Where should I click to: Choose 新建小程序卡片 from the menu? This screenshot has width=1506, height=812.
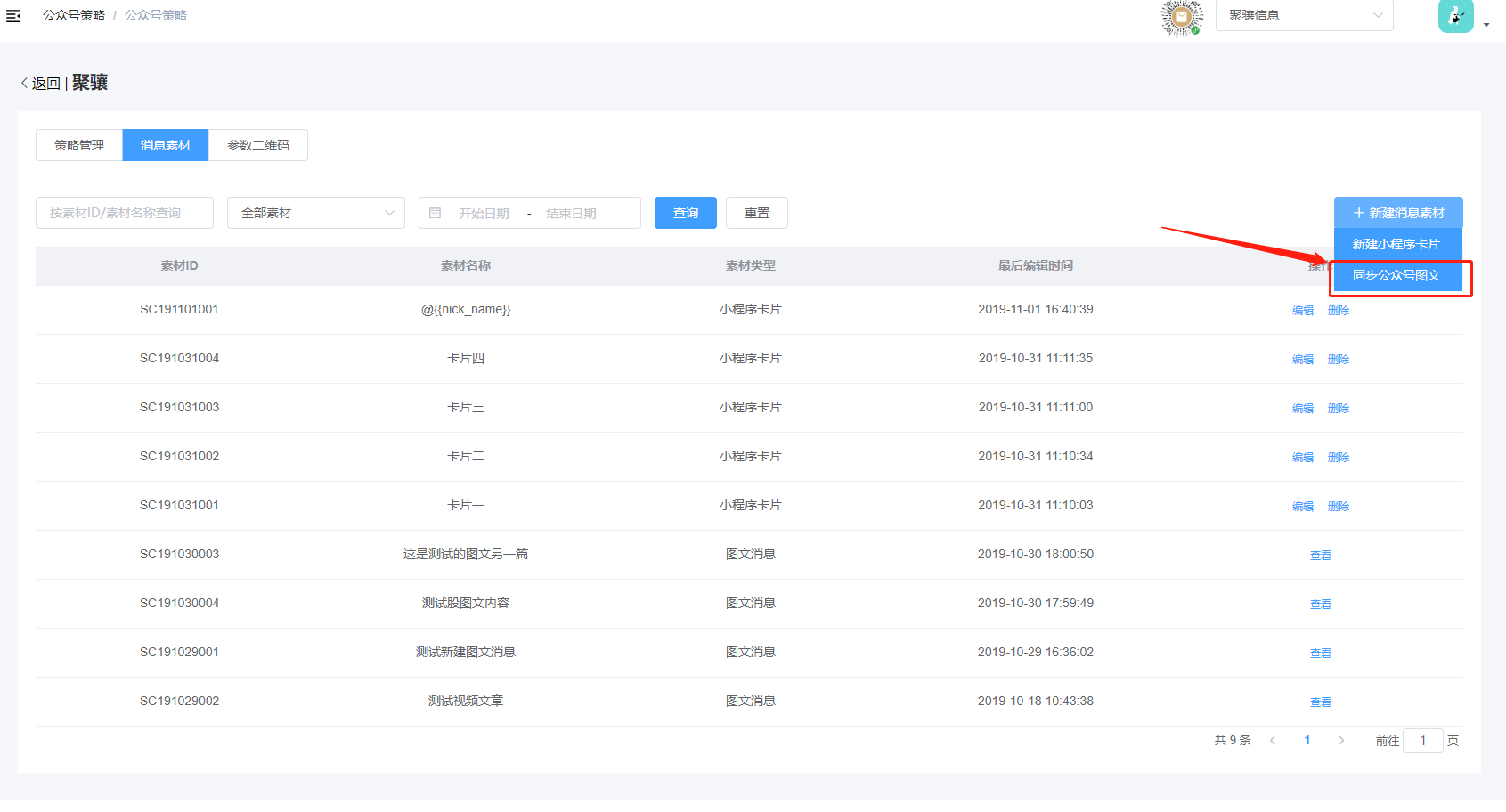[1396, 245]
